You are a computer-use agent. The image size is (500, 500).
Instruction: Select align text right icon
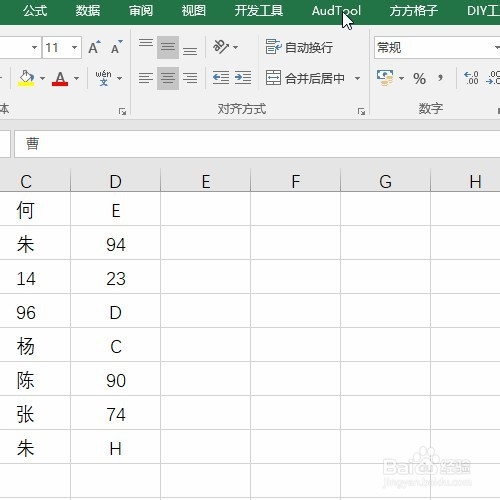click(x=190, y=78)
